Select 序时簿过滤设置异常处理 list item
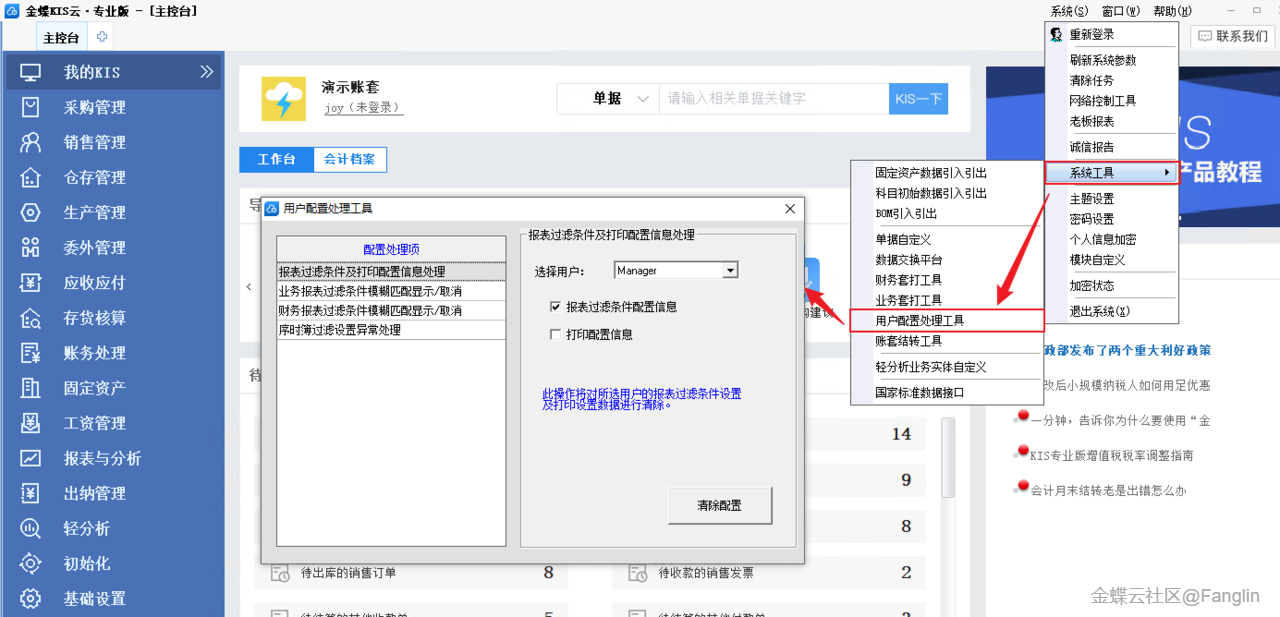Image resolution: width=1280 pixels, height=617 pixels. tap(340, 330)
